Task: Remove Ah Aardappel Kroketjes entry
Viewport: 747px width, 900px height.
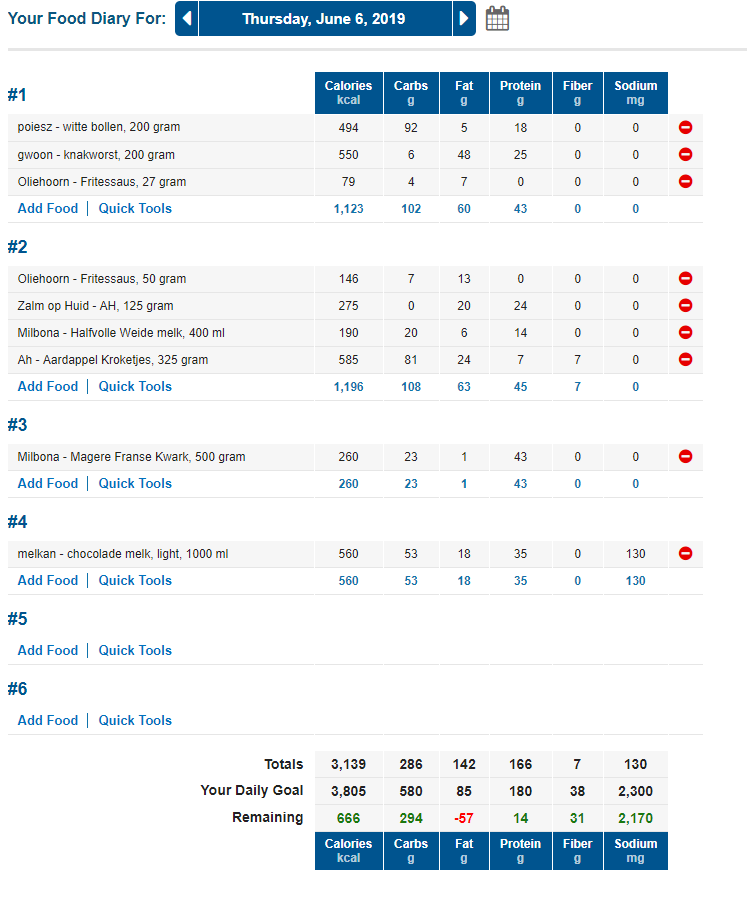Action: click(685, 360)
